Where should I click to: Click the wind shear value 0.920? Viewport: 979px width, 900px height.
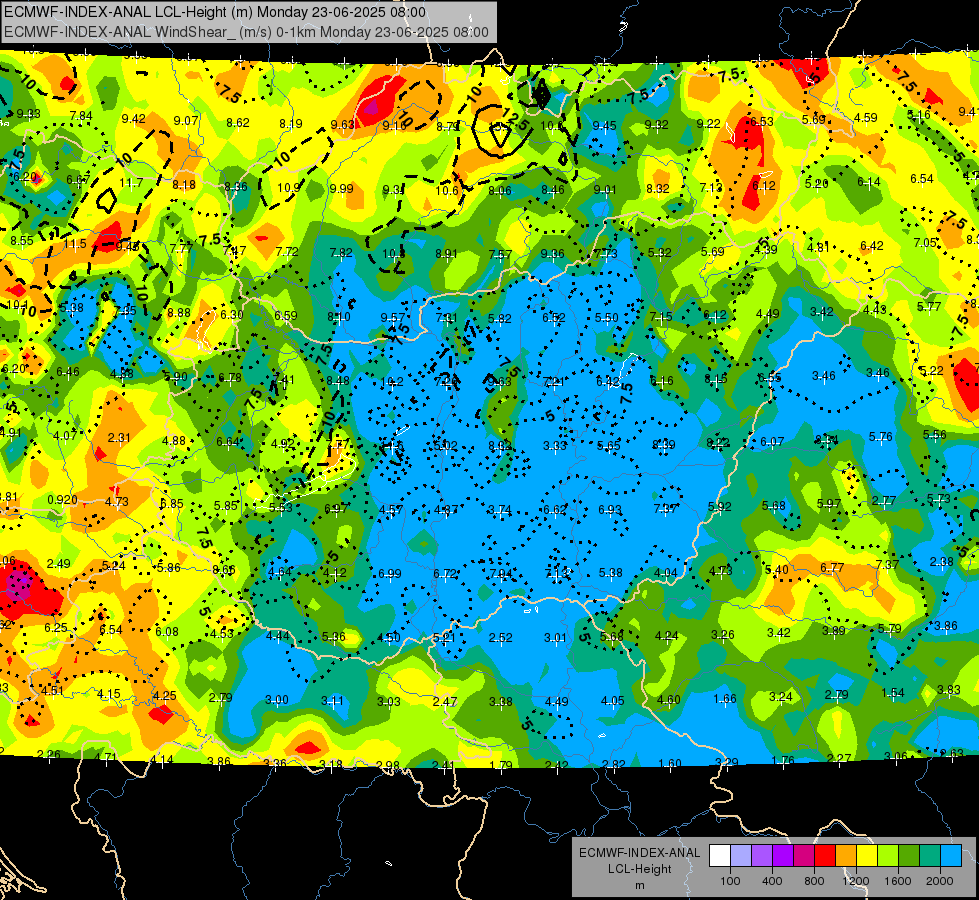62,500
